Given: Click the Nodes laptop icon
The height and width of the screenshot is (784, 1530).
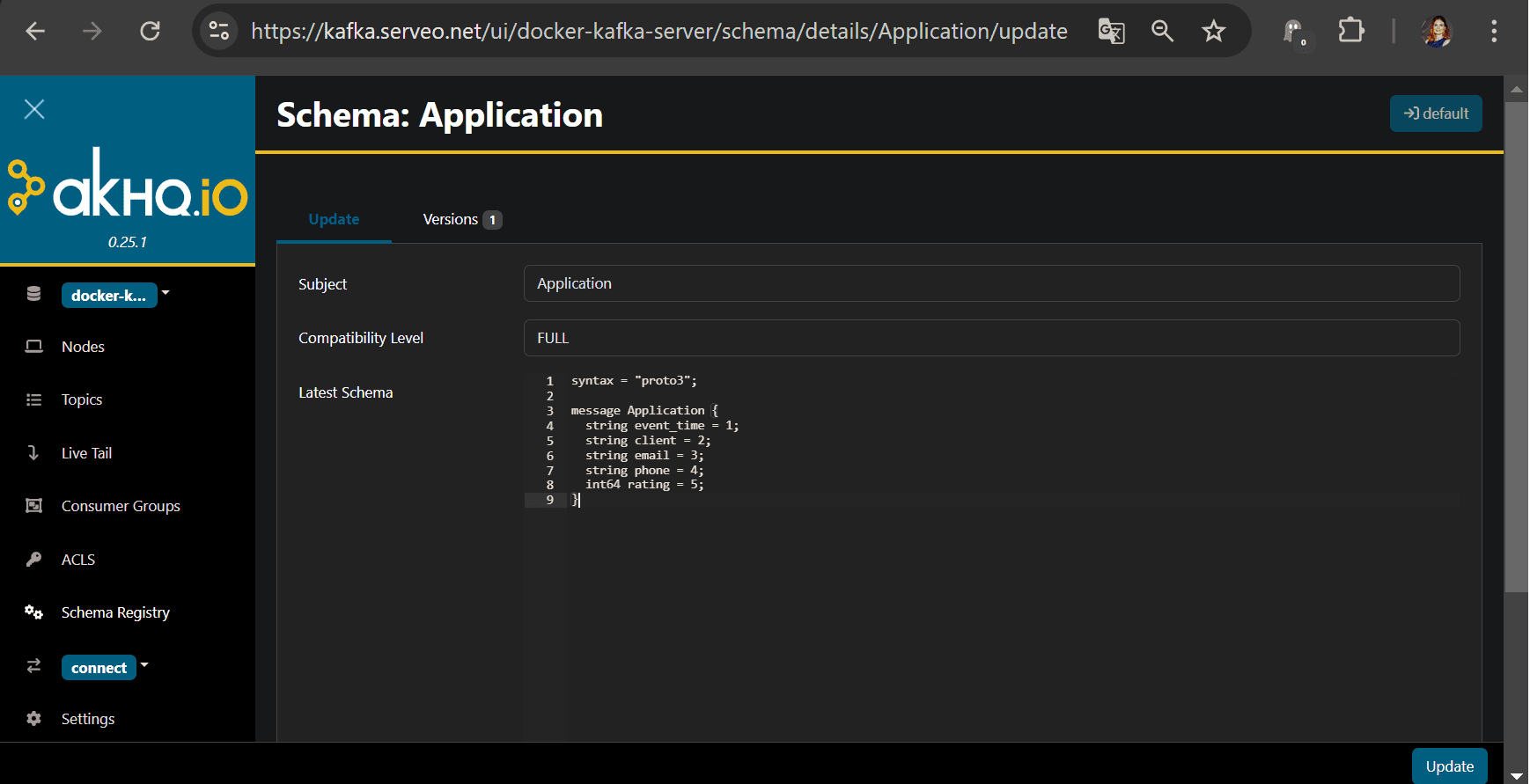Looking at the screenshot, I should pos(33,347).
